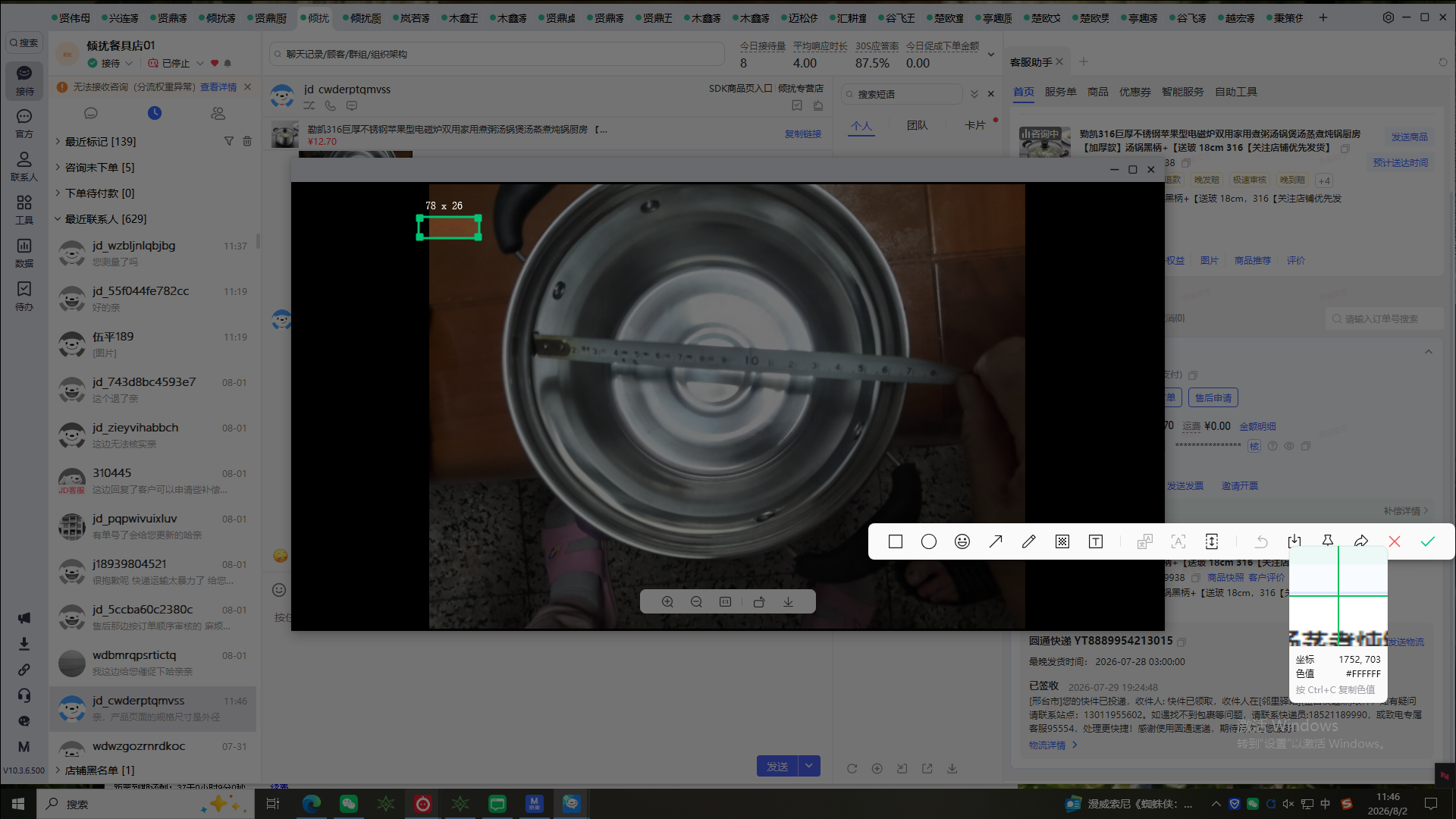1456x819 pixels.
Task: Select the rectangle annotation tool
Action: [x=896, y=541]
